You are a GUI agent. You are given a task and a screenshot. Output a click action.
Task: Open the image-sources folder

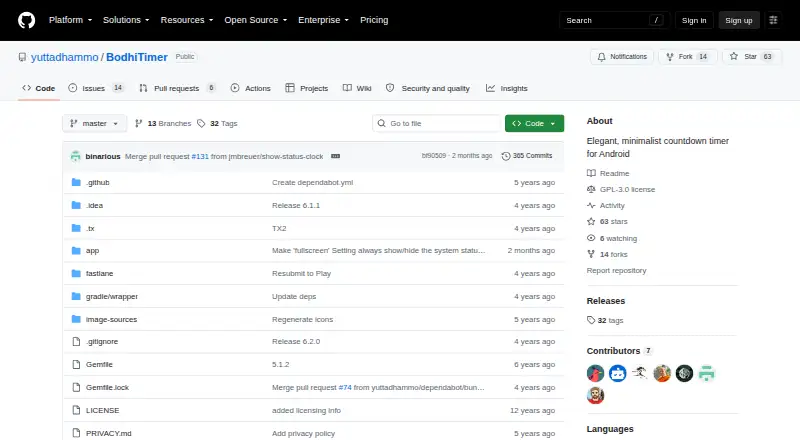[111, 320]
